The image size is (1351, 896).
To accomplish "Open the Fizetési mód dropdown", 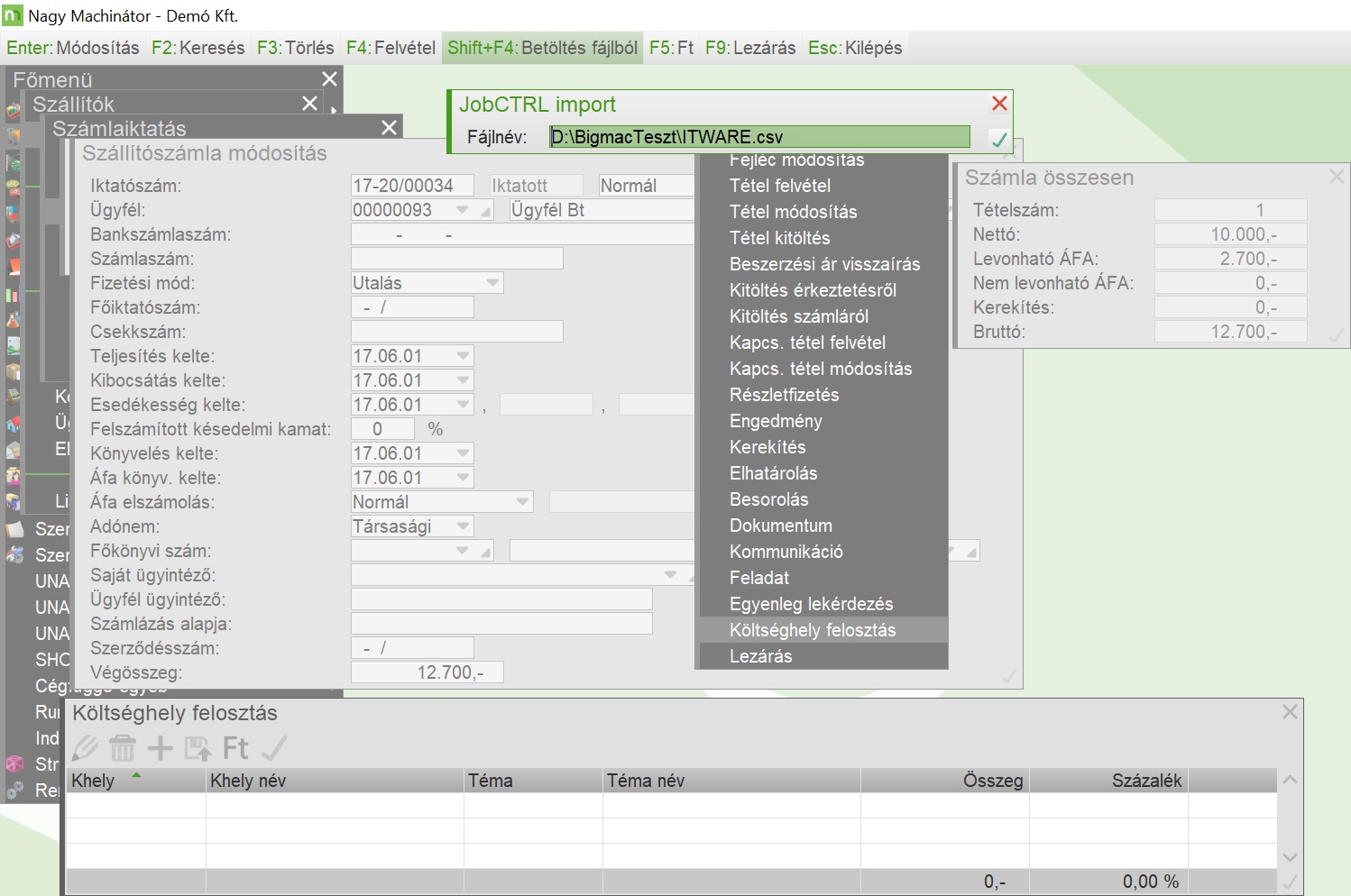I will 492,283.
